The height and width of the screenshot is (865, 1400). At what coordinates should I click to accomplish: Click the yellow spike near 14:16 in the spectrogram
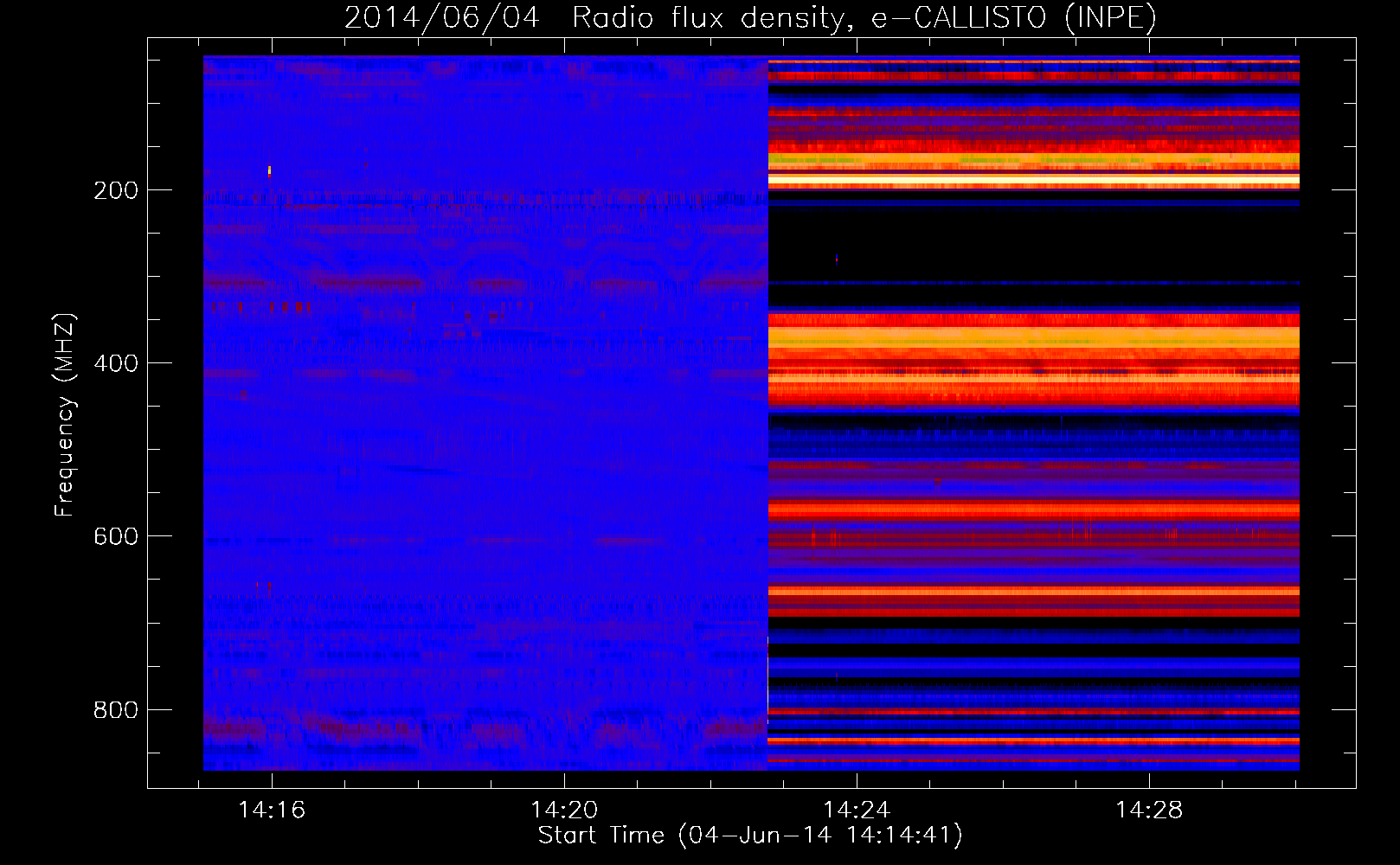270,170
